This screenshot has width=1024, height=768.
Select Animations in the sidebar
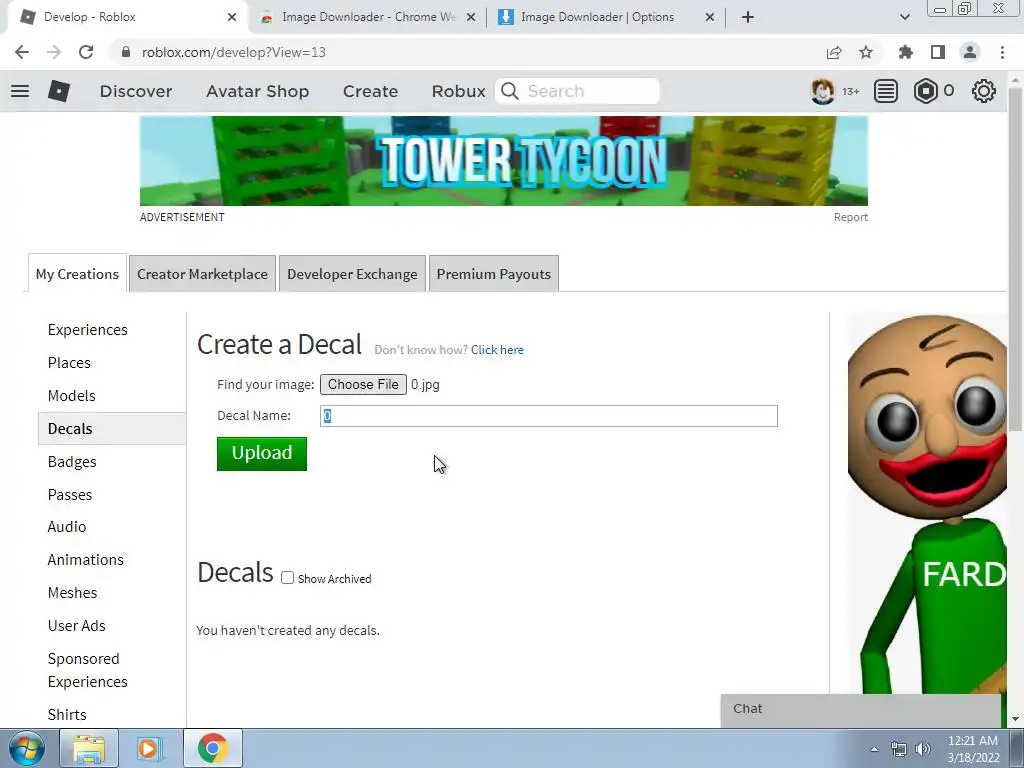[86, 560]
